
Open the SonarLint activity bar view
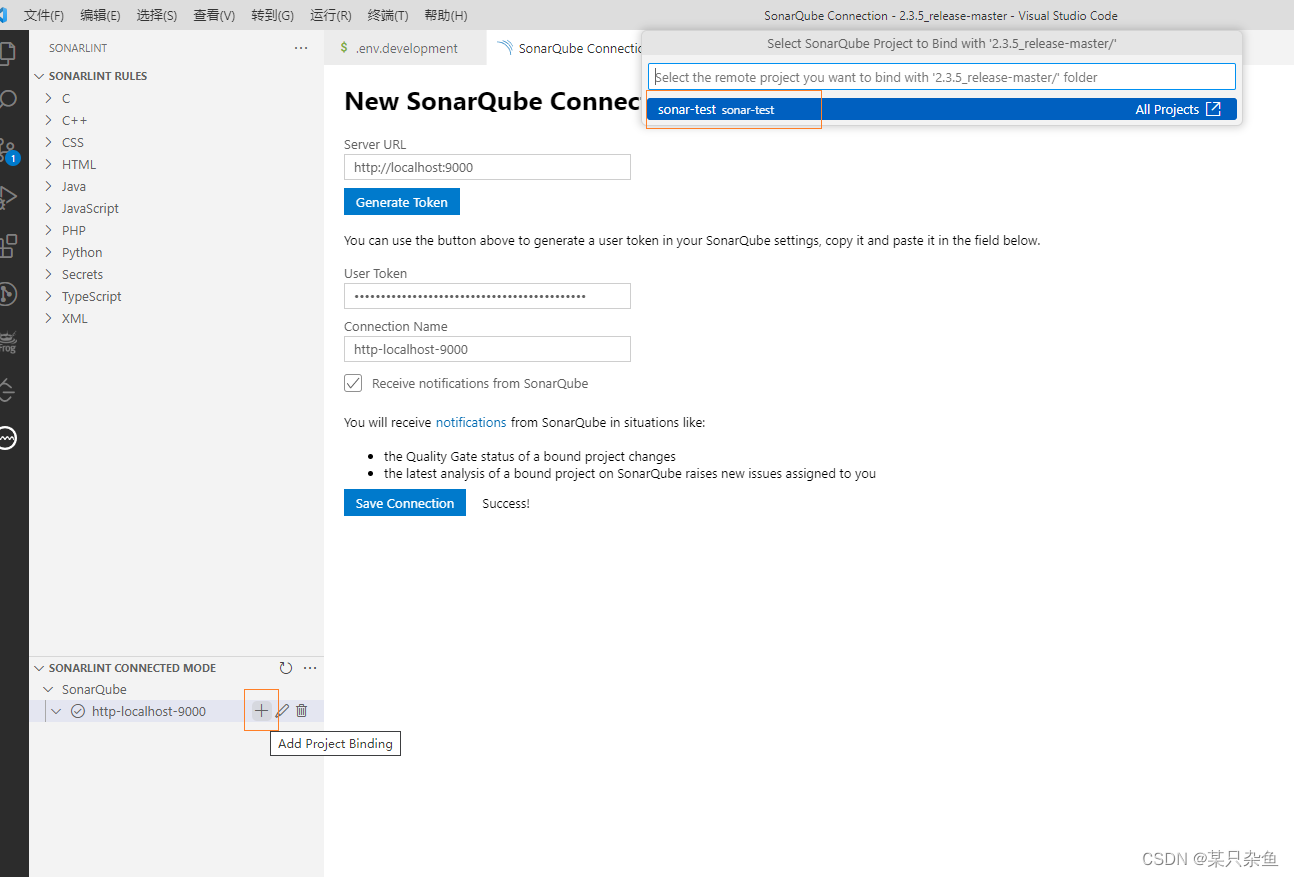click(8, 437)
